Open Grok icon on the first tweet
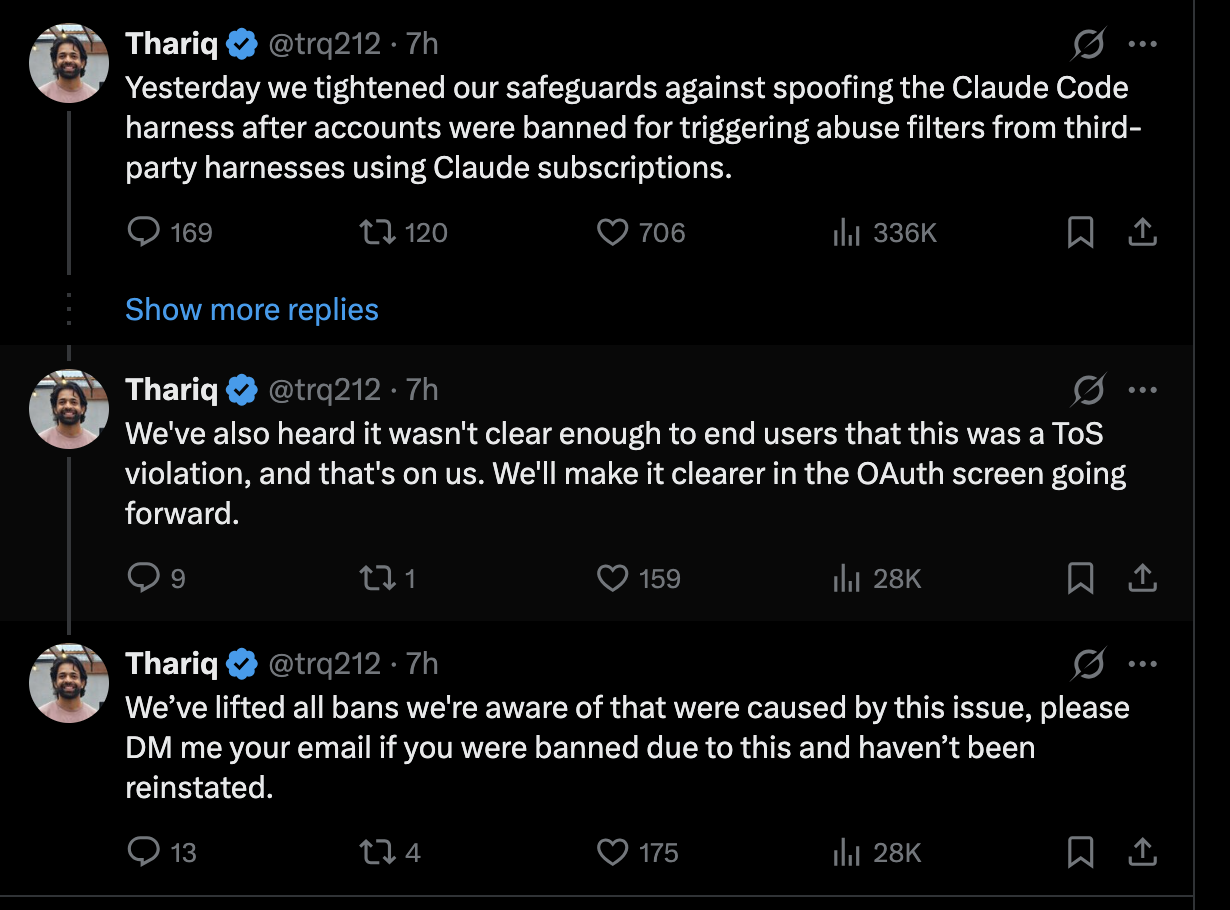The height and width of the screenshot is (910, 1230). [x=1089, y=45]
